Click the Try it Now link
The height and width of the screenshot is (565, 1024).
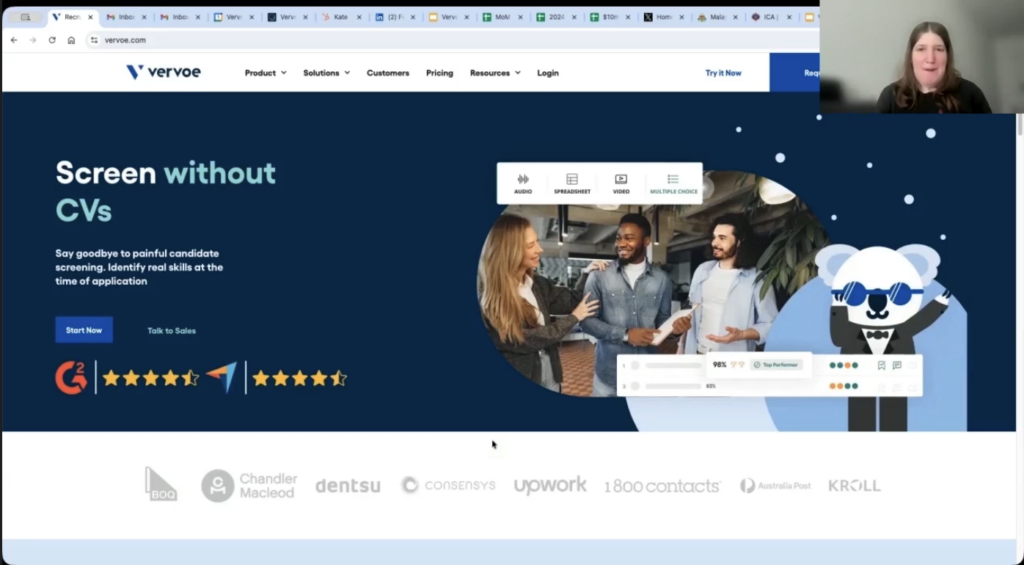(723, 73)
